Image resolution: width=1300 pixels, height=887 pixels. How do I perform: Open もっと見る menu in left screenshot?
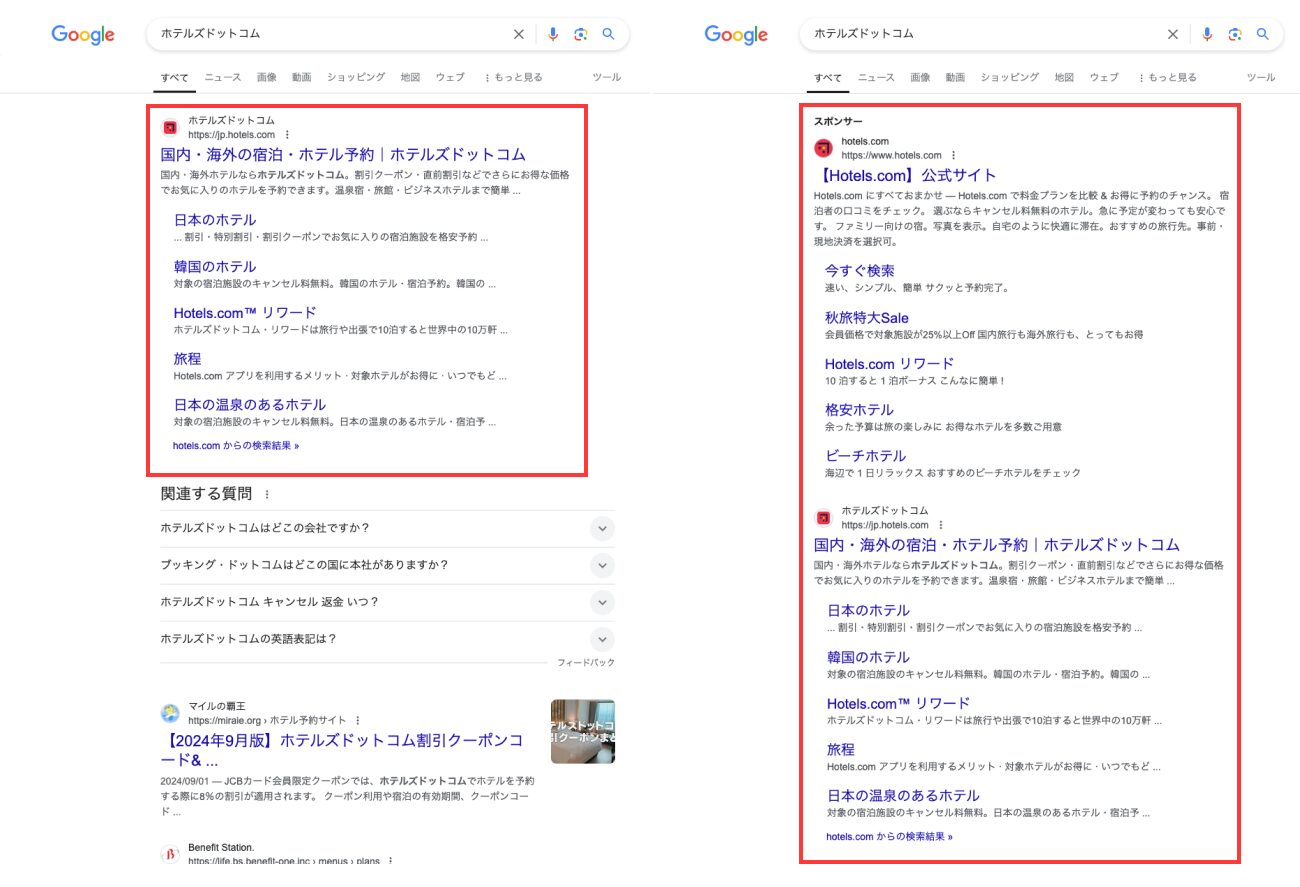[514, 77]
